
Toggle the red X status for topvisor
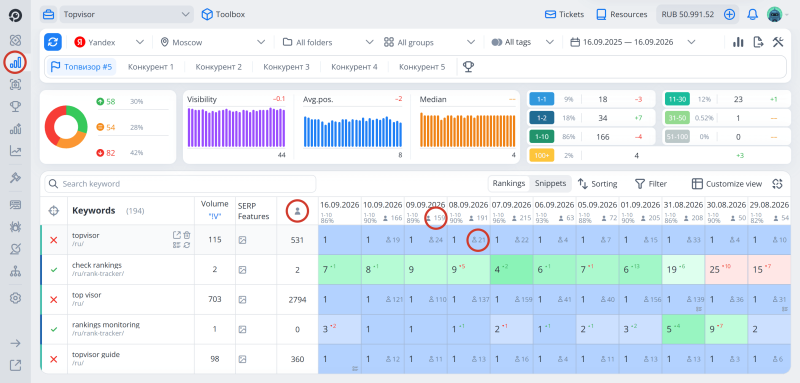[54, 240]
